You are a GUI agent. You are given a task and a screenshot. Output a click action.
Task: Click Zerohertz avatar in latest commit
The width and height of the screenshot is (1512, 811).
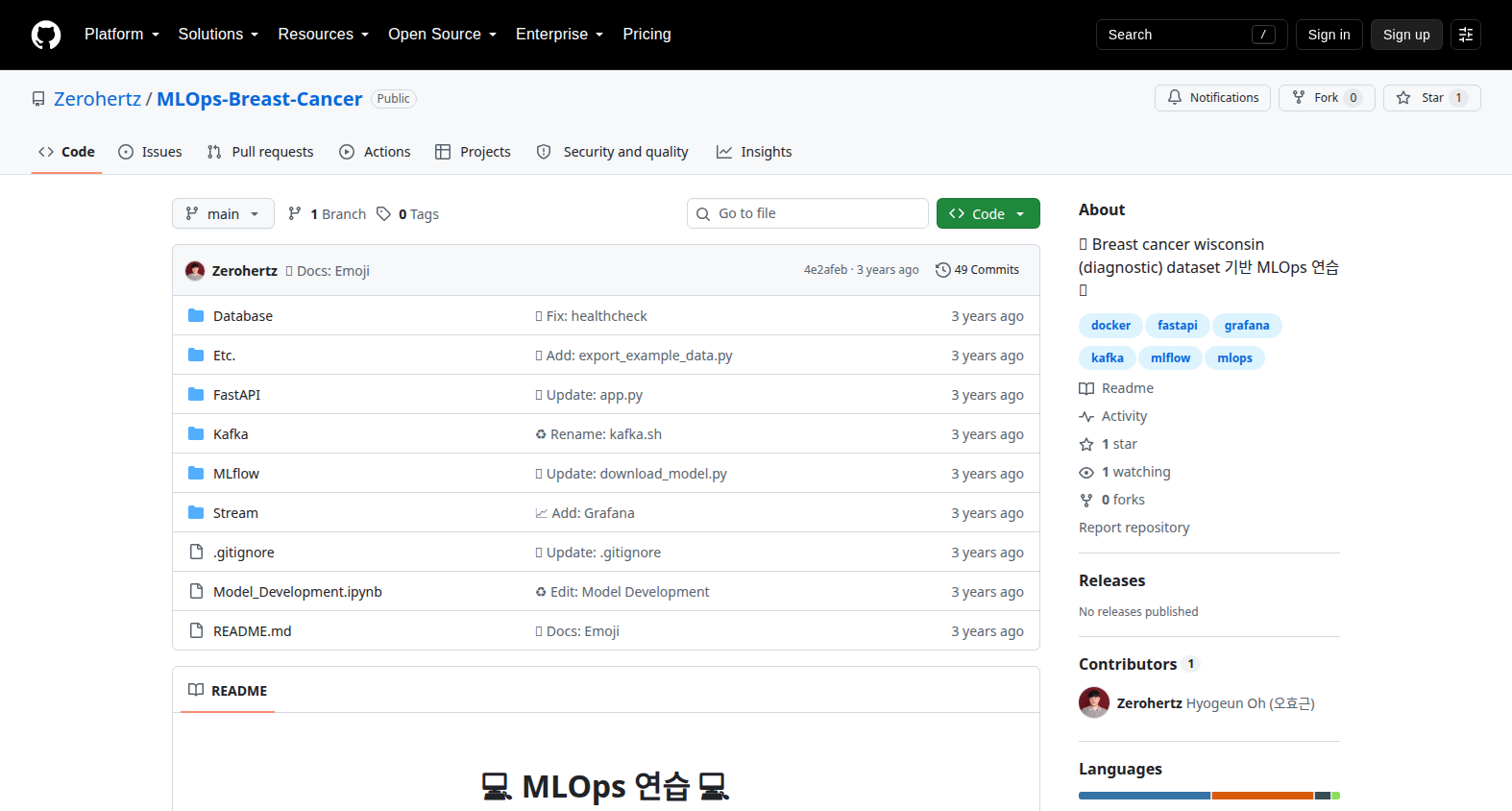tap(195, 271)
